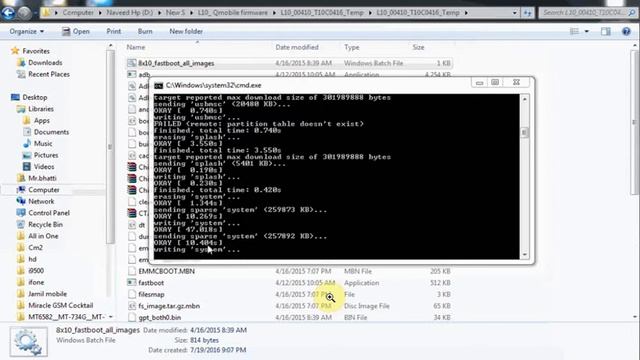Viewport: 640px width, 360px height.
Task: Go forward with the Explorer forward arrow
Action: [x=24, y=13]
